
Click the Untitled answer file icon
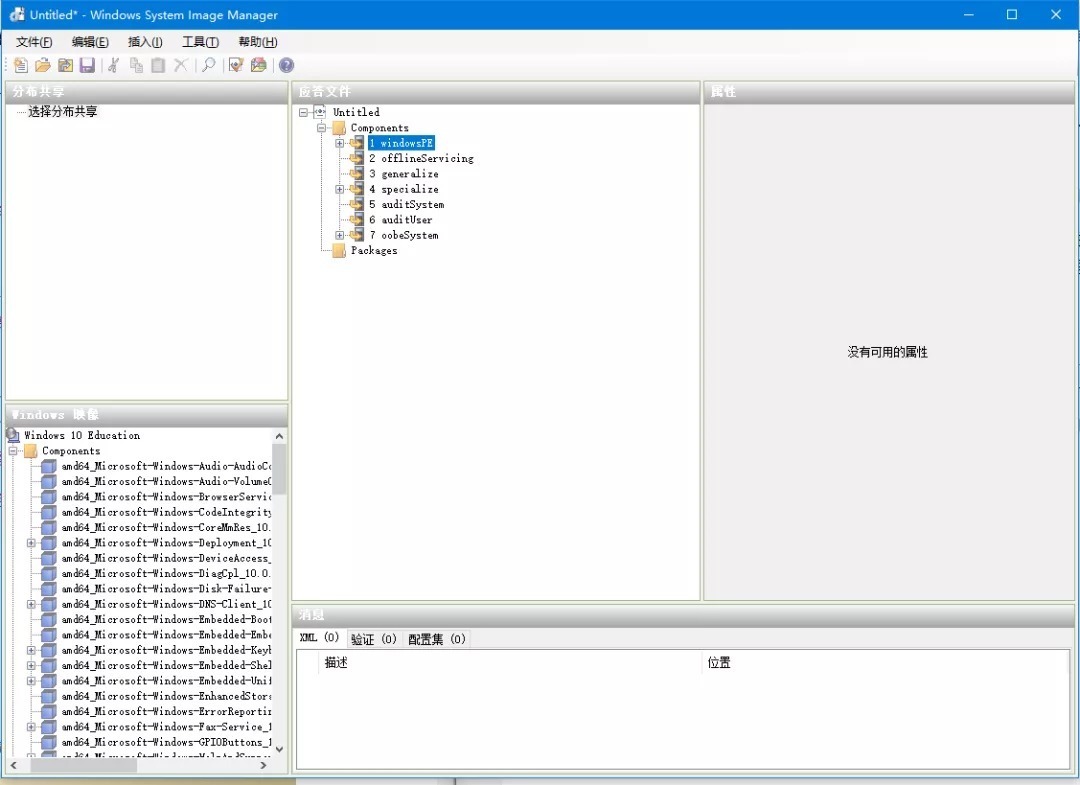pyautogui.click(x=320, y=112)
